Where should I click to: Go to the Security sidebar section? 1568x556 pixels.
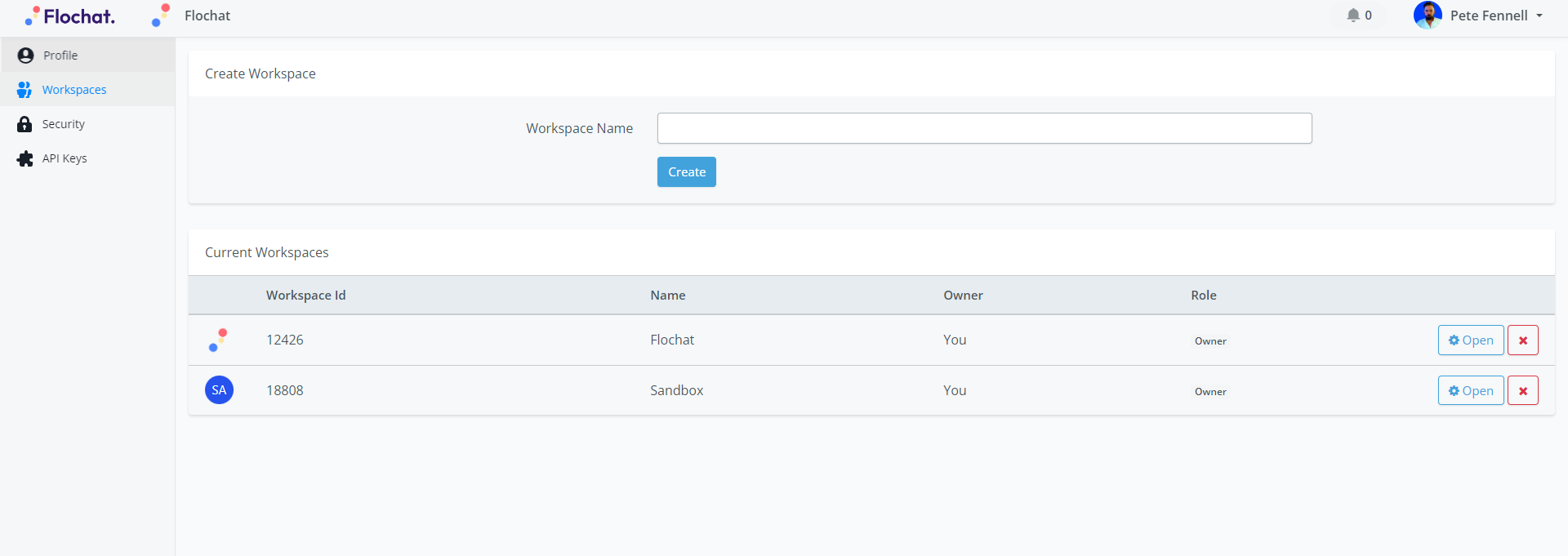(64, 124)
